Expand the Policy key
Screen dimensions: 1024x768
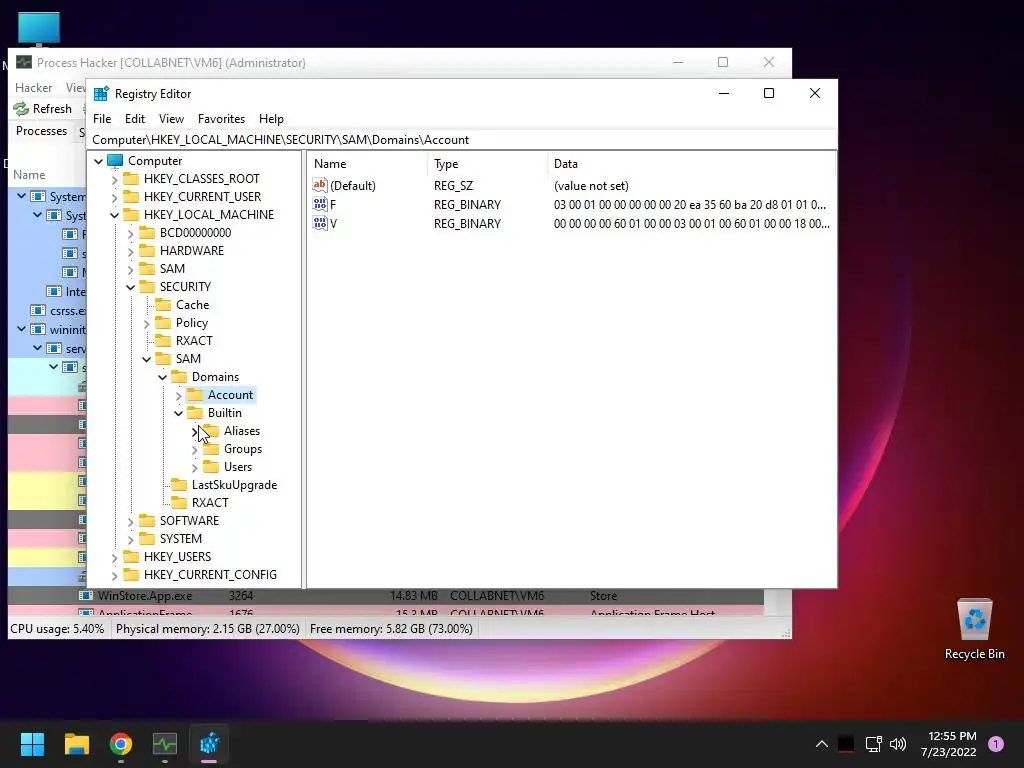tap(146, 323)
